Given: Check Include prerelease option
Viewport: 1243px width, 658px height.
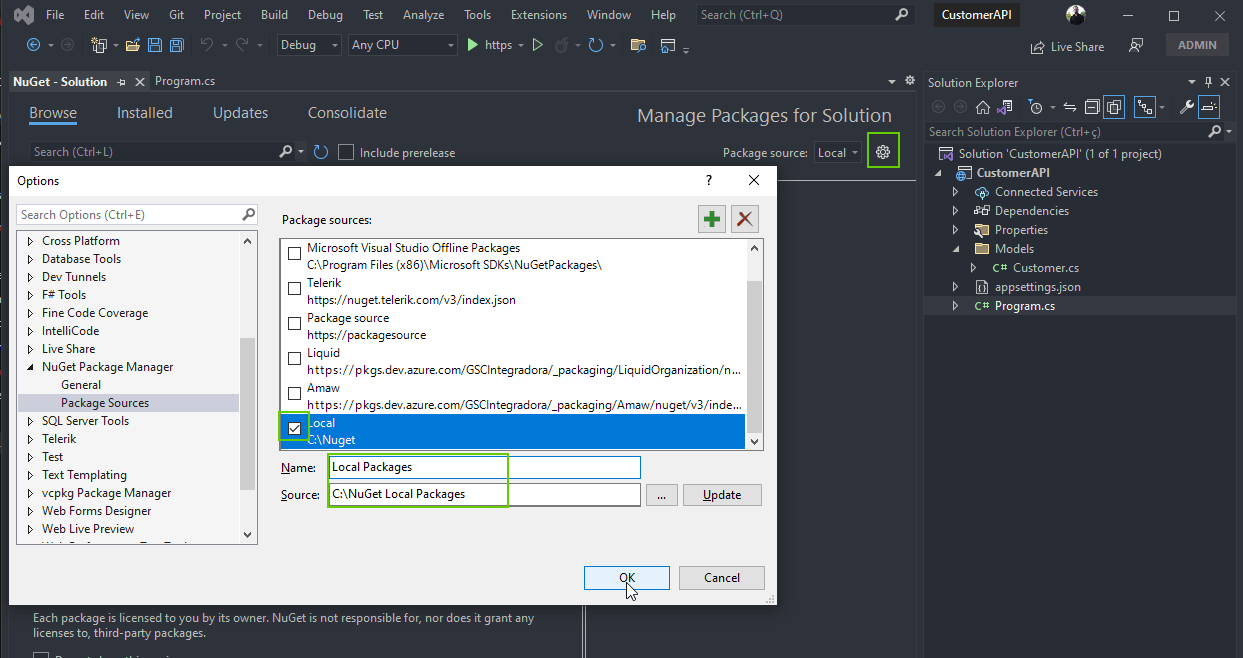Looking at the screenshot, I should point(346,152).
